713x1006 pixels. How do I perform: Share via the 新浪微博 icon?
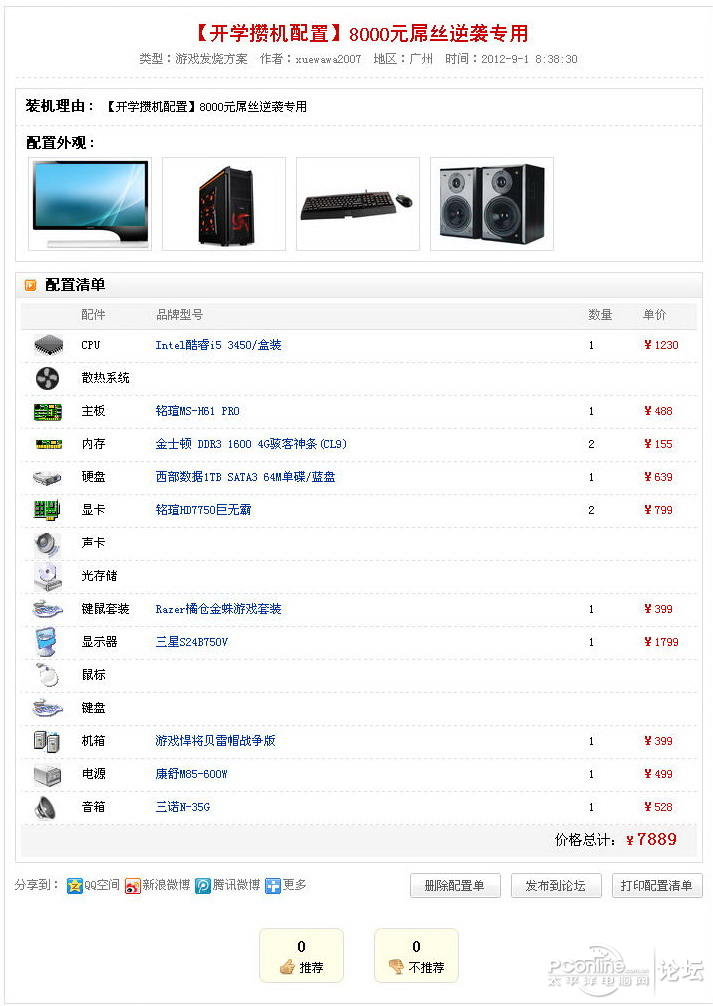132,885
